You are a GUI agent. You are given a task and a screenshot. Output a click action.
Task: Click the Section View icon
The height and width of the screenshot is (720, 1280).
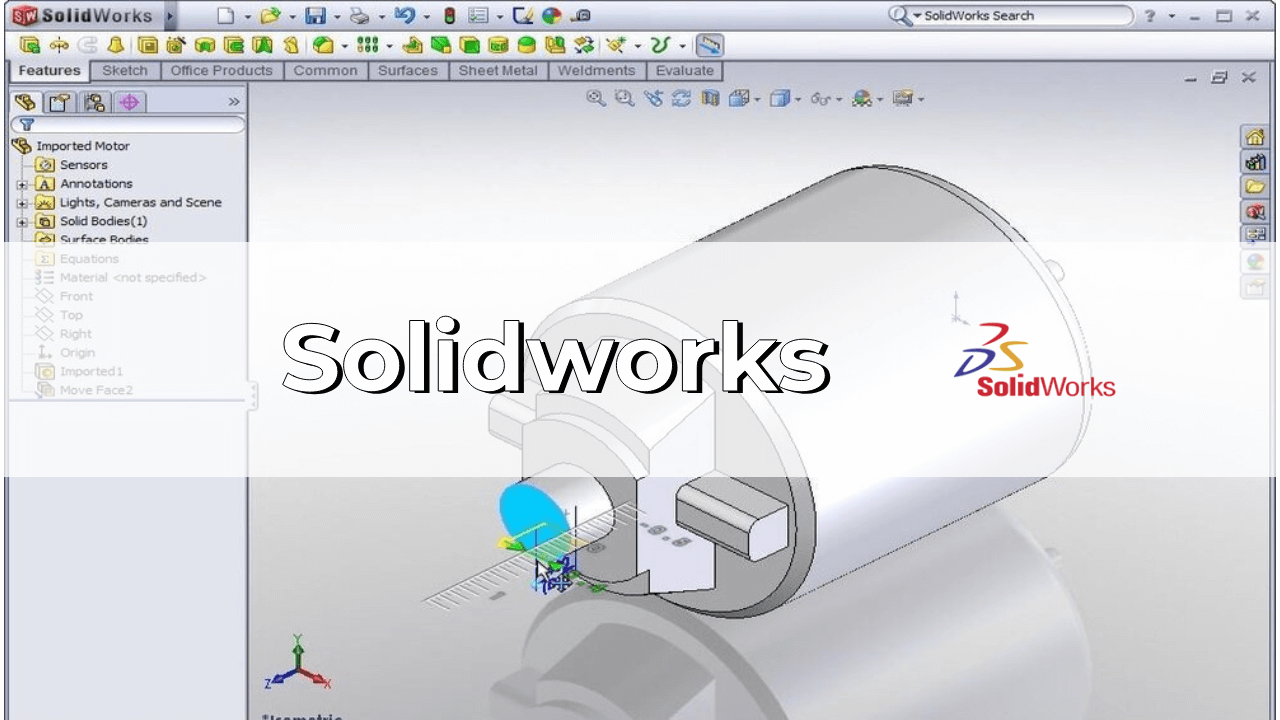(x=711, y=98)
